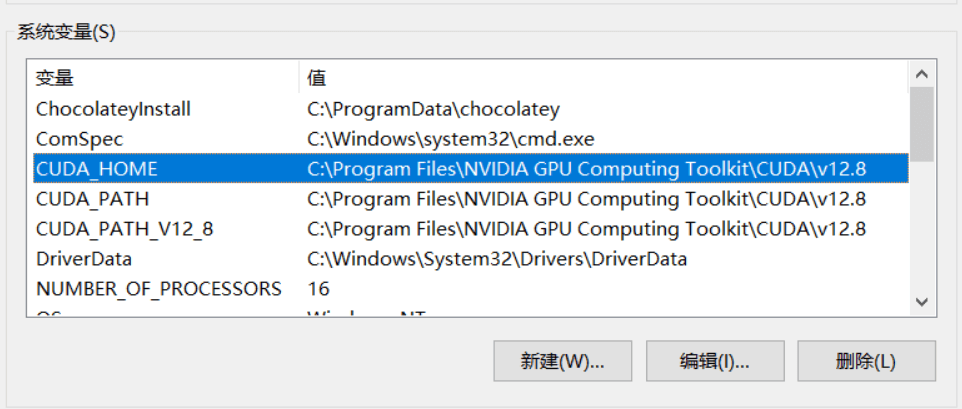Image resolution: width=962 pixels, height=409 pixels.
Task: Click the Edit (编辑) button
Action: (714, 361)
